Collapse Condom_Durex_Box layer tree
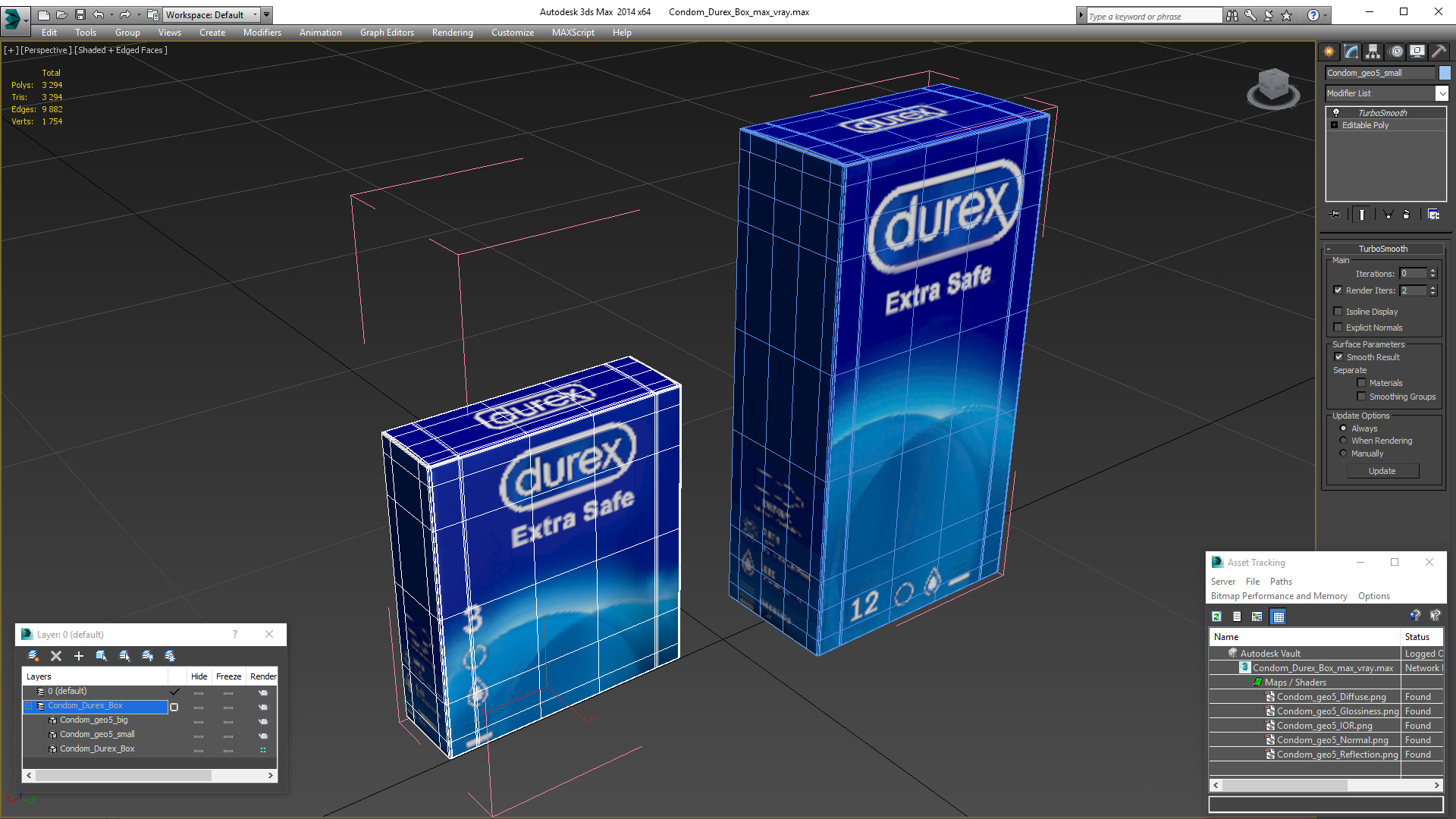Viewport: 1456px width, 819px height. coord(29,706)
